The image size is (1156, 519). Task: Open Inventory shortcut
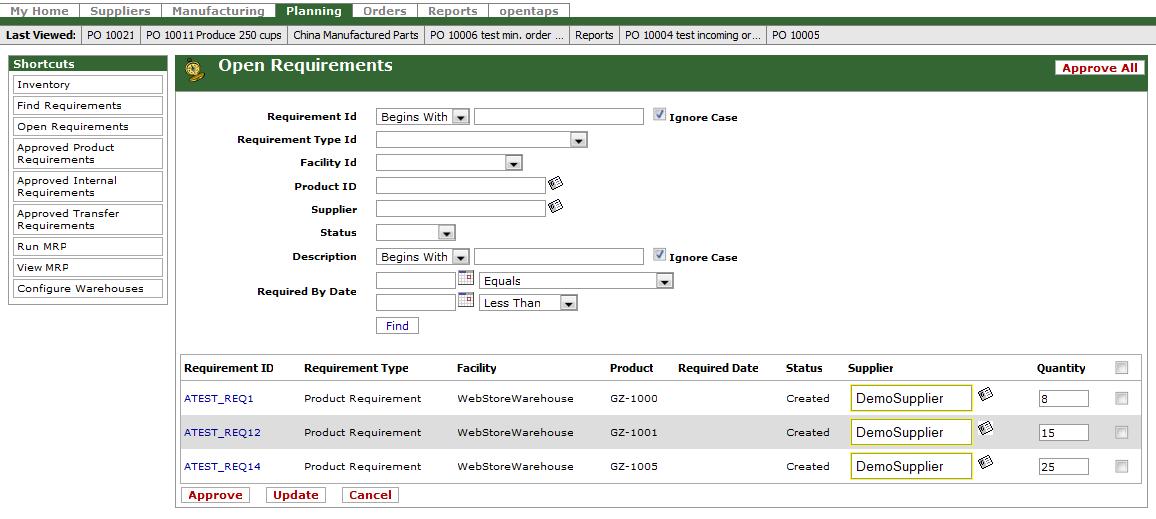click(x=88, y=85)
